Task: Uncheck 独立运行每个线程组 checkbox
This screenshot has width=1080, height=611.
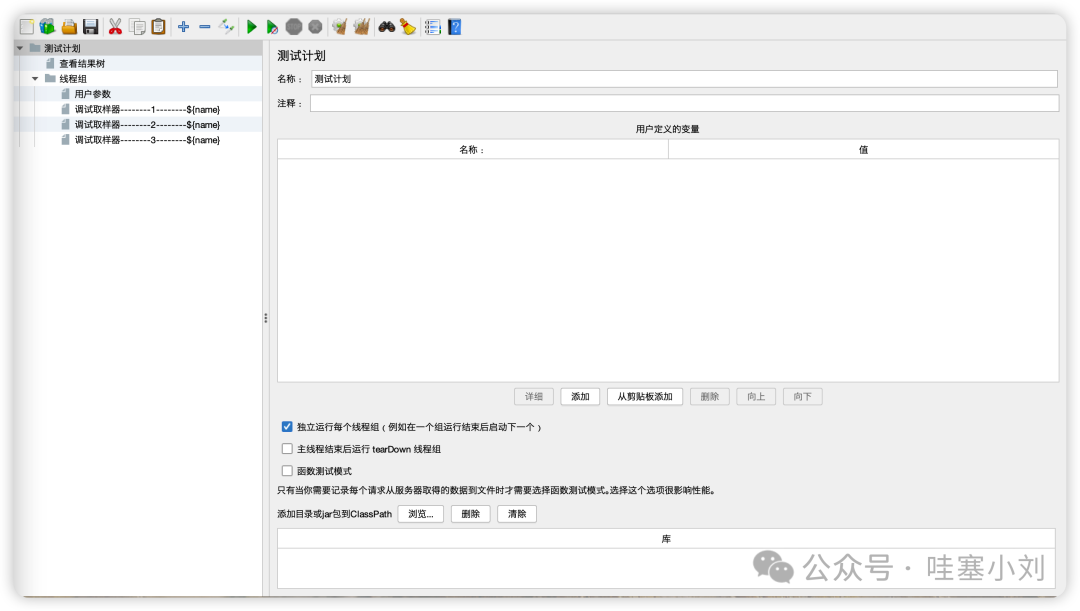Action: pos(287,427)
